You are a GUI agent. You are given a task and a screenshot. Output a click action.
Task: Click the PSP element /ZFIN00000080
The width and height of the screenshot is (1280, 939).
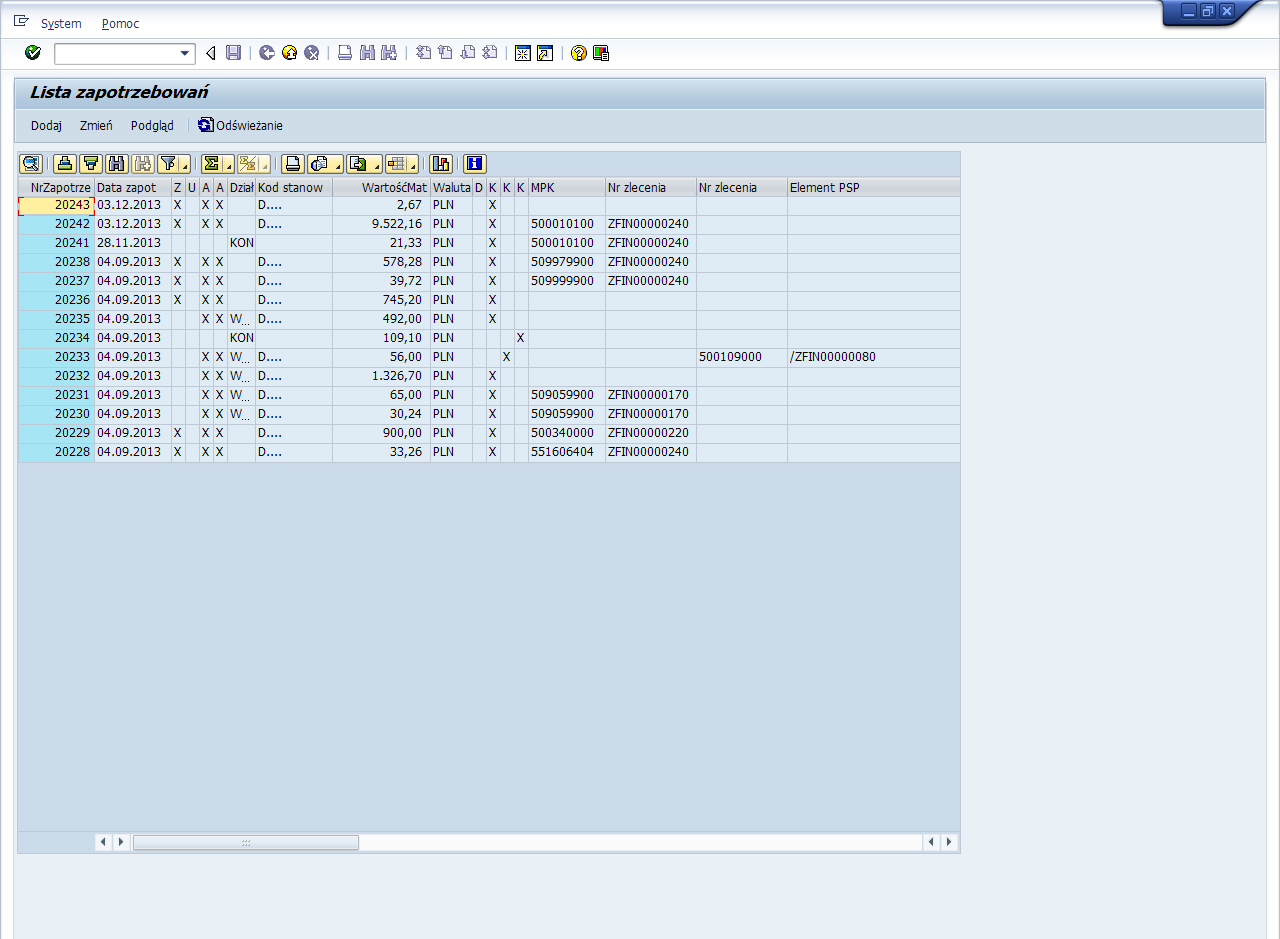(832, 357)
